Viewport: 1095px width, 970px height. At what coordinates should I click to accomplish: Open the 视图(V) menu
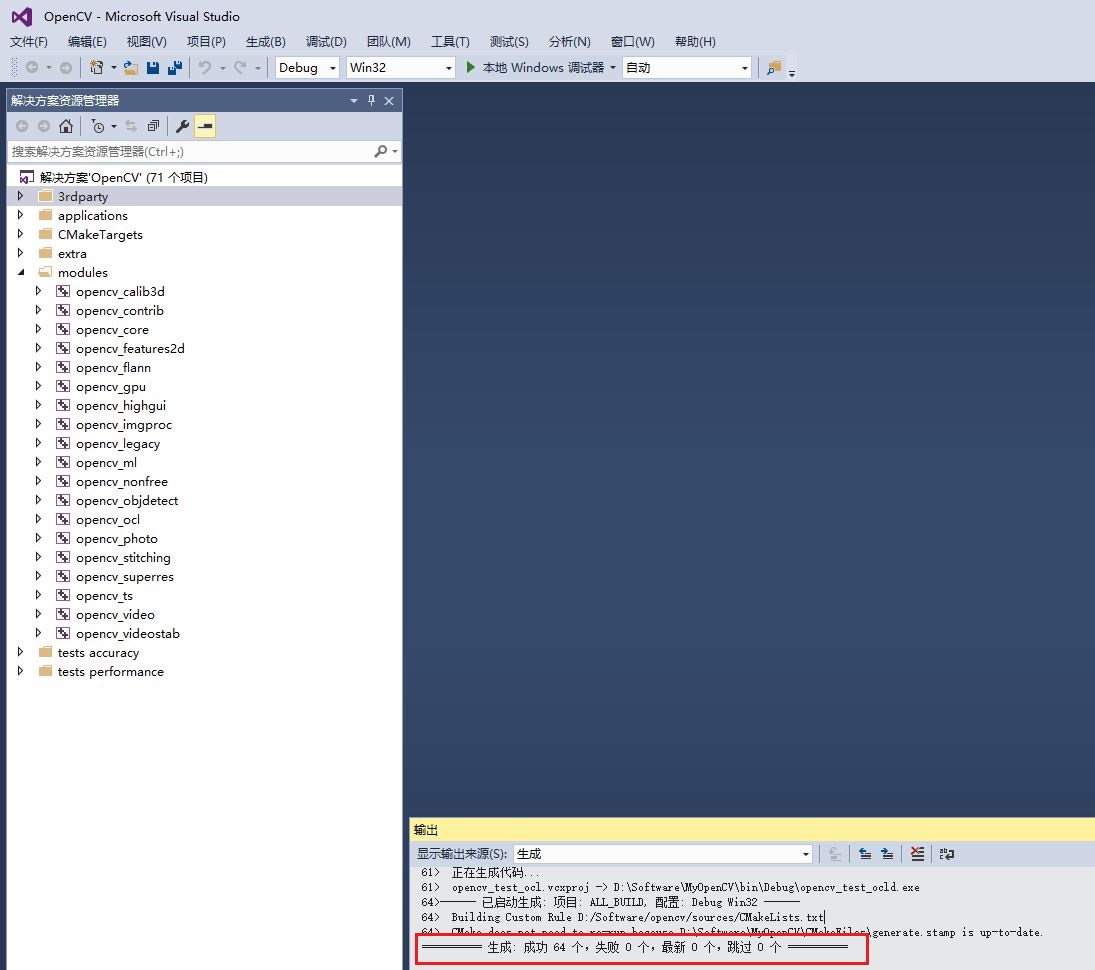pyautogui.click(x=147, y=42)
